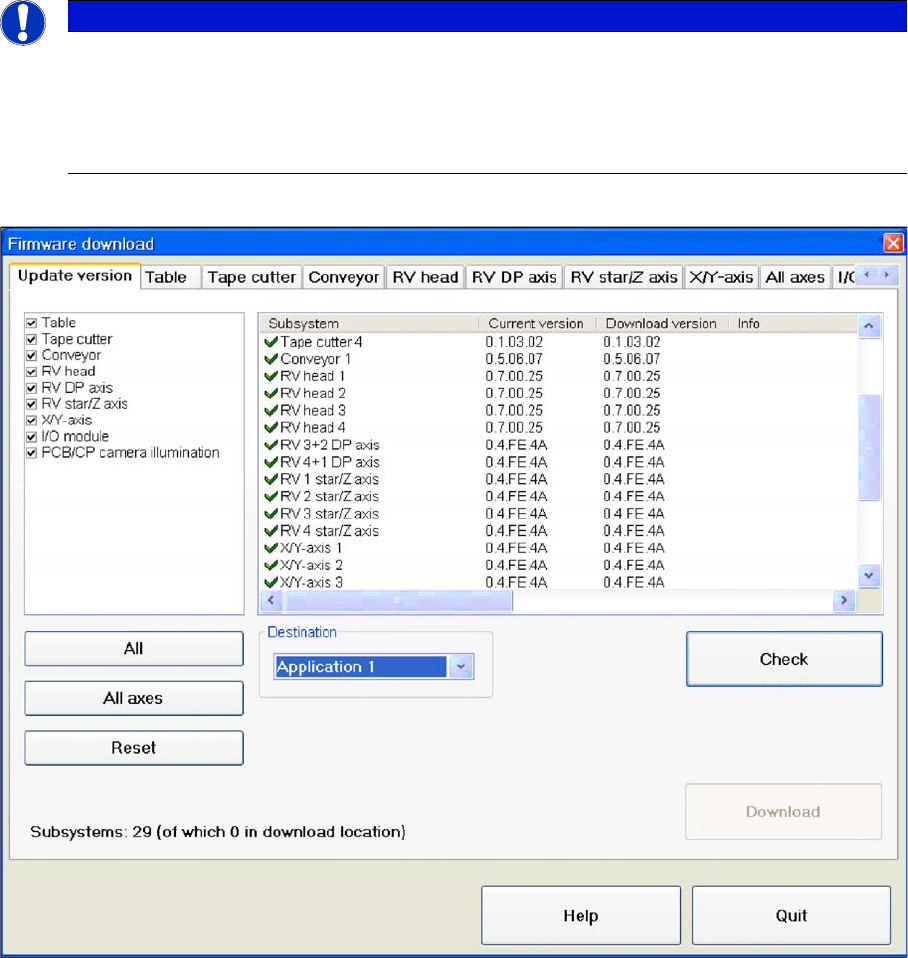908x958 pixels.
Task: Select the Tape cutter 4 row
Action: (558, 342)
